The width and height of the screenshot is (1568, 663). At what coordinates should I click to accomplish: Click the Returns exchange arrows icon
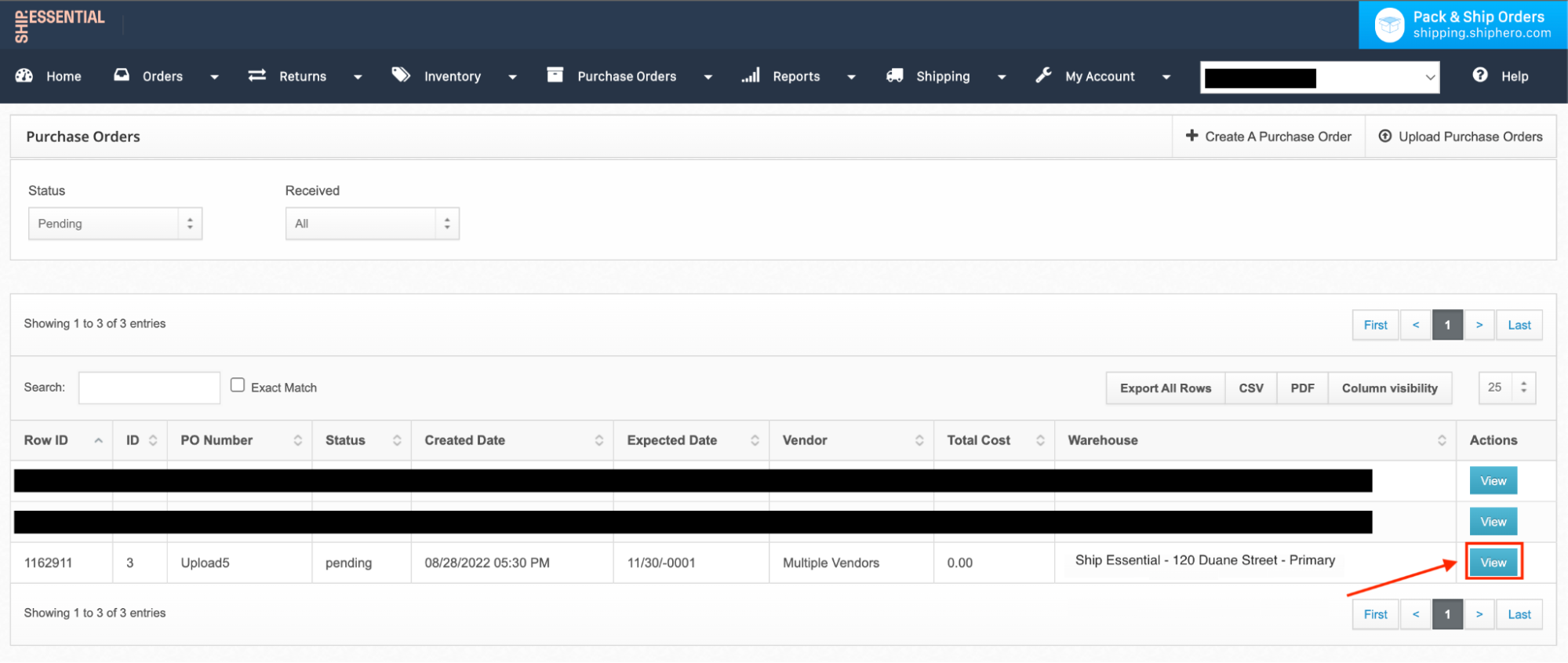[257, 75]
